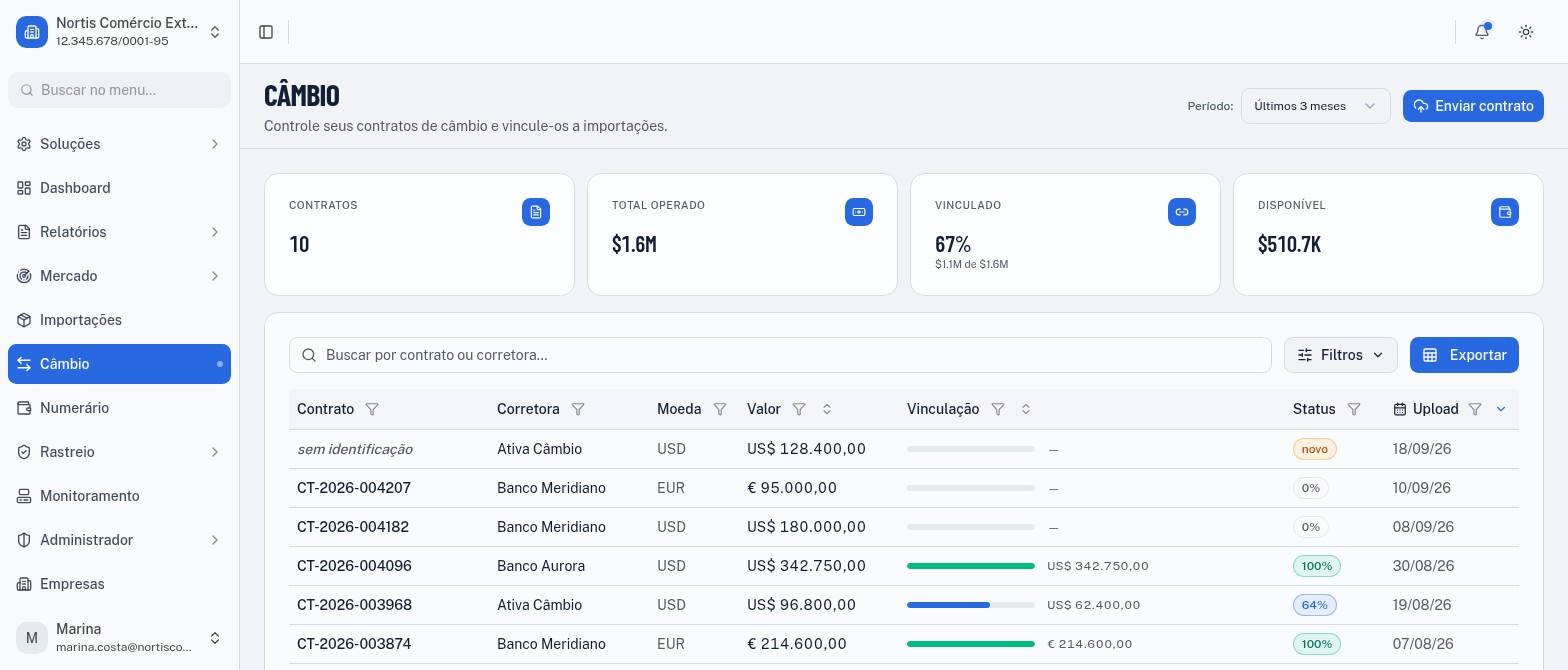Open the Vinculação column filter
The image size is (1568, 670).
click(x=998, y=409)
